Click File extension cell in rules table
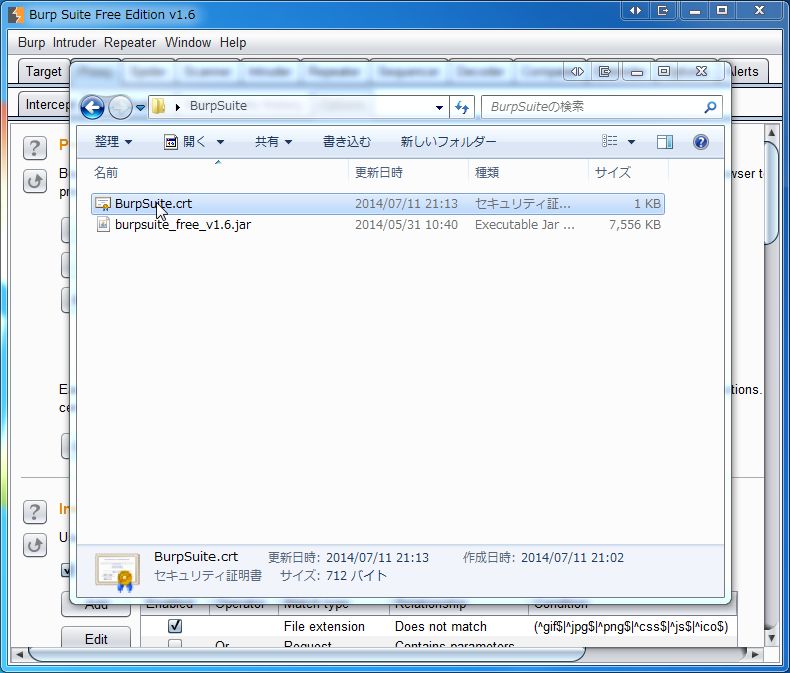 [324, 626]
